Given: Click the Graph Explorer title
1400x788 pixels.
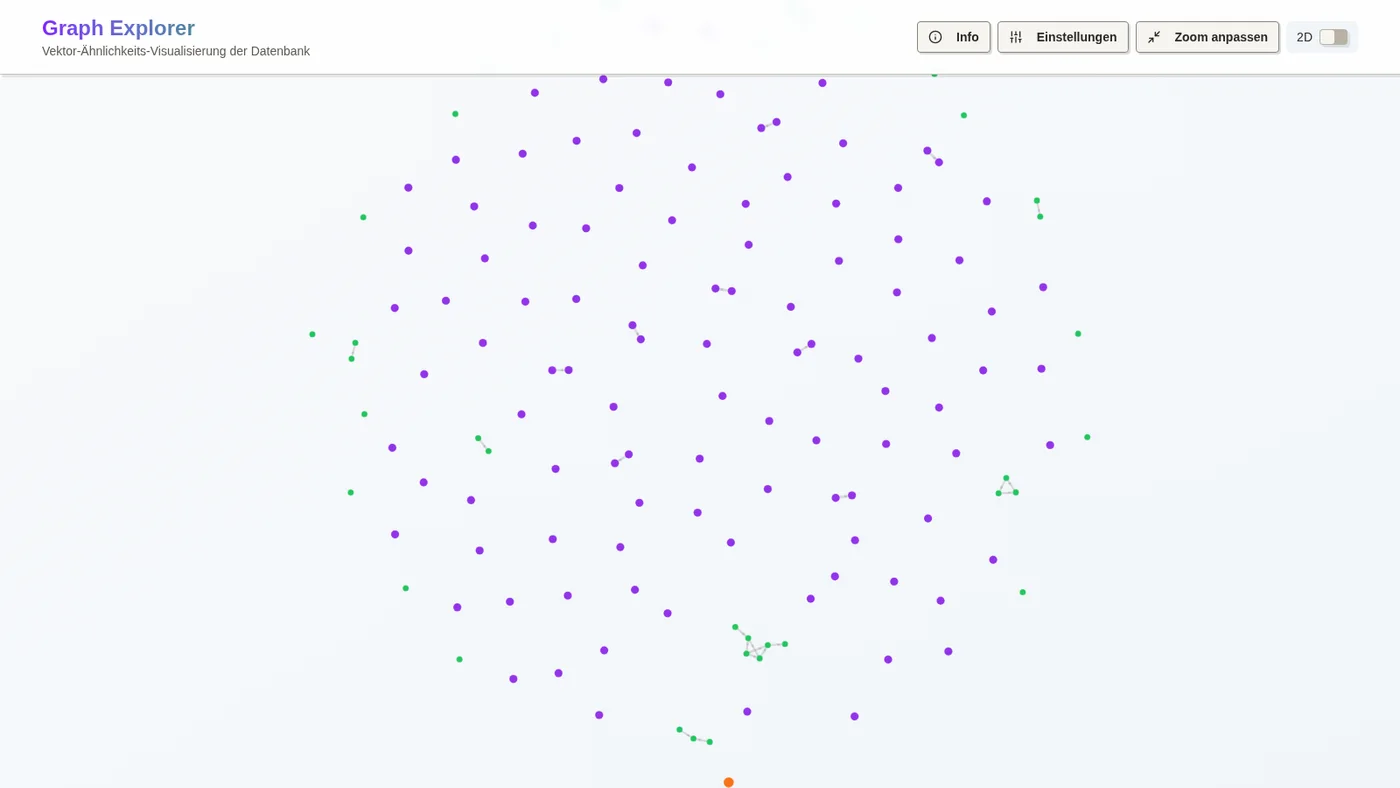Looking at the screenshot, I should 118,28.
